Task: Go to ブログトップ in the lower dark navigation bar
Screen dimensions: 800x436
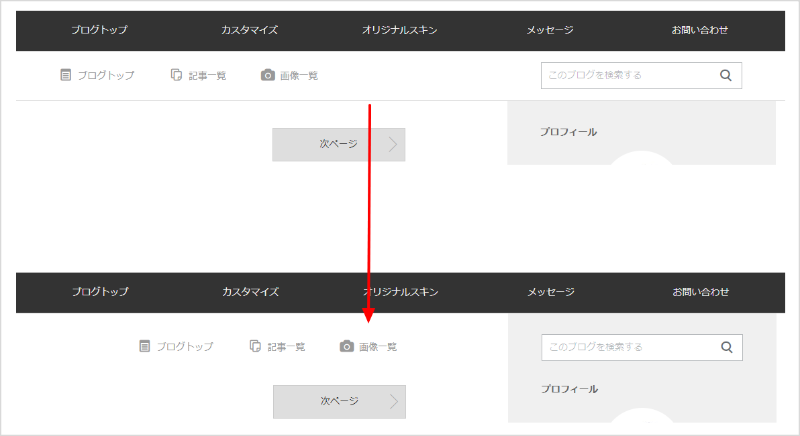Action: tap(100, 292)
